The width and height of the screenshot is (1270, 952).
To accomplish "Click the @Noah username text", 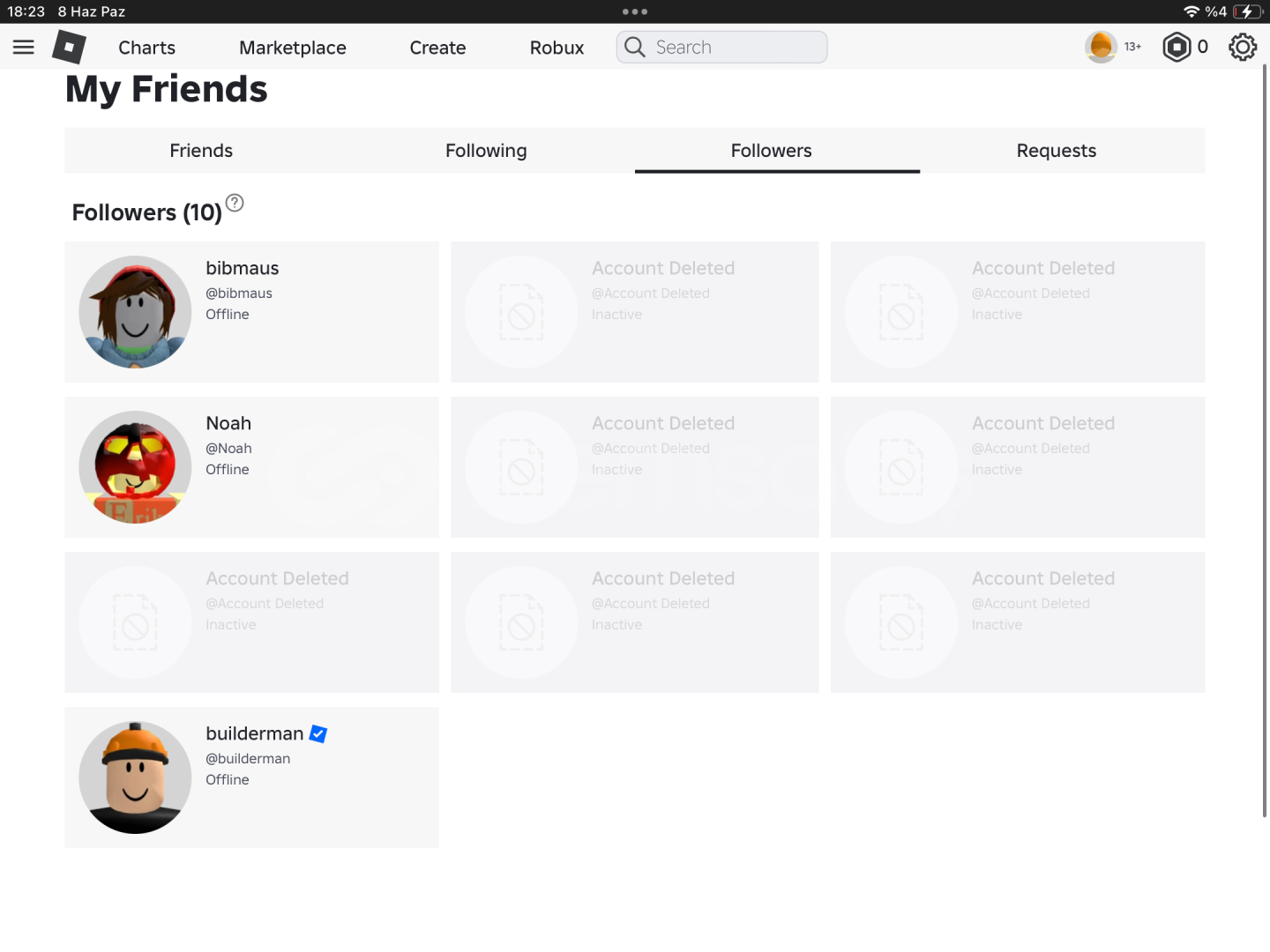I will pos(228,448).
